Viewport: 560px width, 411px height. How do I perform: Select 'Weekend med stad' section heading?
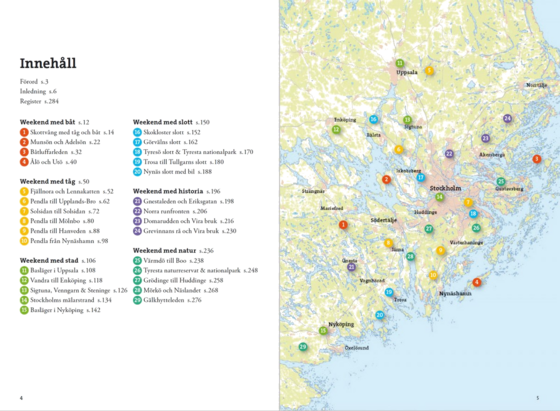click(49, 260)
